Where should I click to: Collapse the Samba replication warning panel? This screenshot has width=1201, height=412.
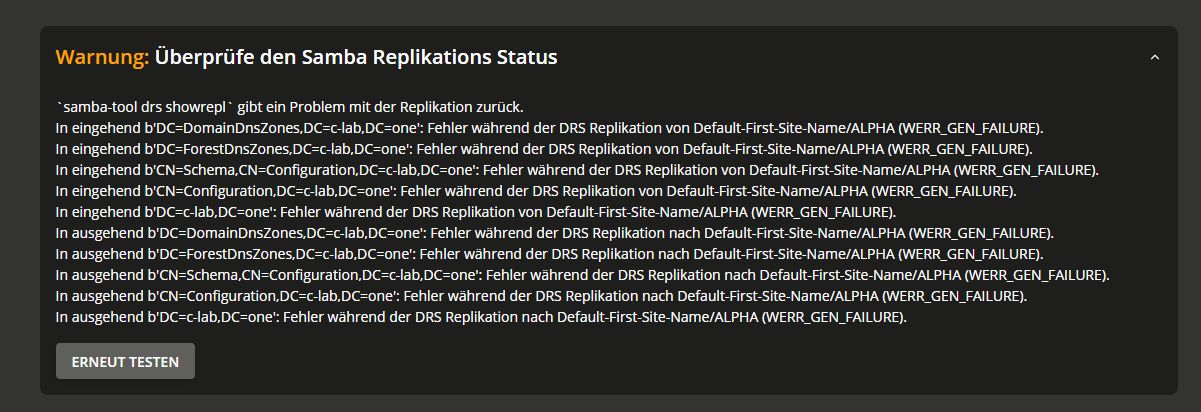point(1155,58)
